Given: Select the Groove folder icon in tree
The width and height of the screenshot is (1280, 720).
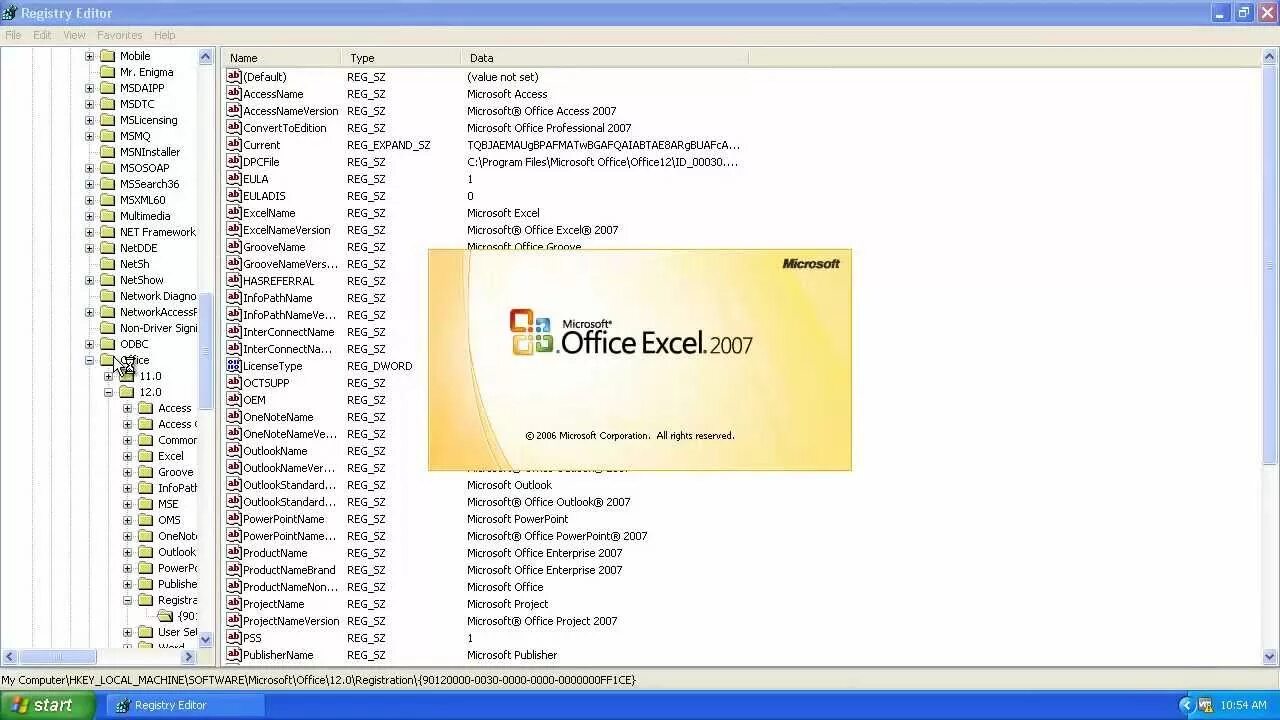Looking at the screenshot, I should click(x=145, y=472).
